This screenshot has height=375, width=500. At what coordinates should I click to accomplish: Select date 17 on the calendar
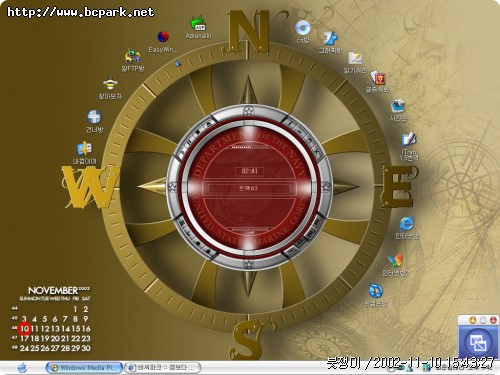24,338
